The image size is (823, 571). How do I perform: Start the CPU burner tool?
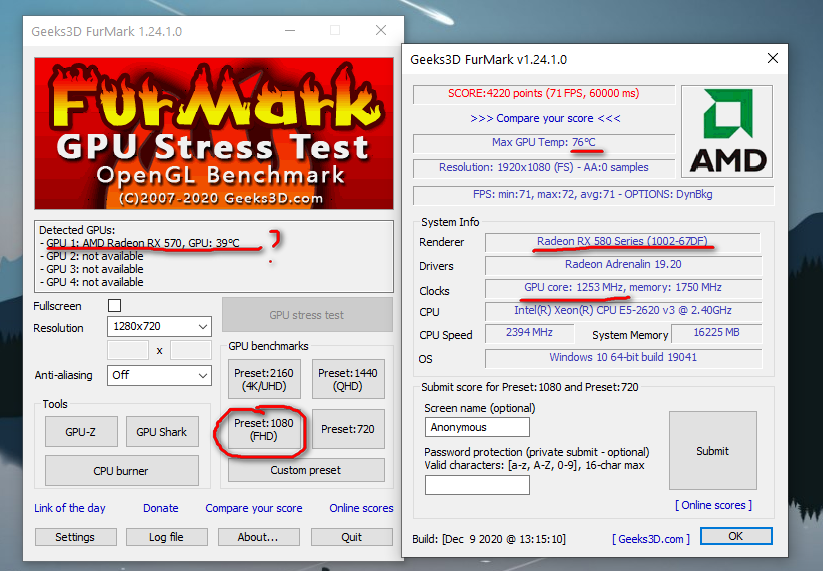click(121, 471)
